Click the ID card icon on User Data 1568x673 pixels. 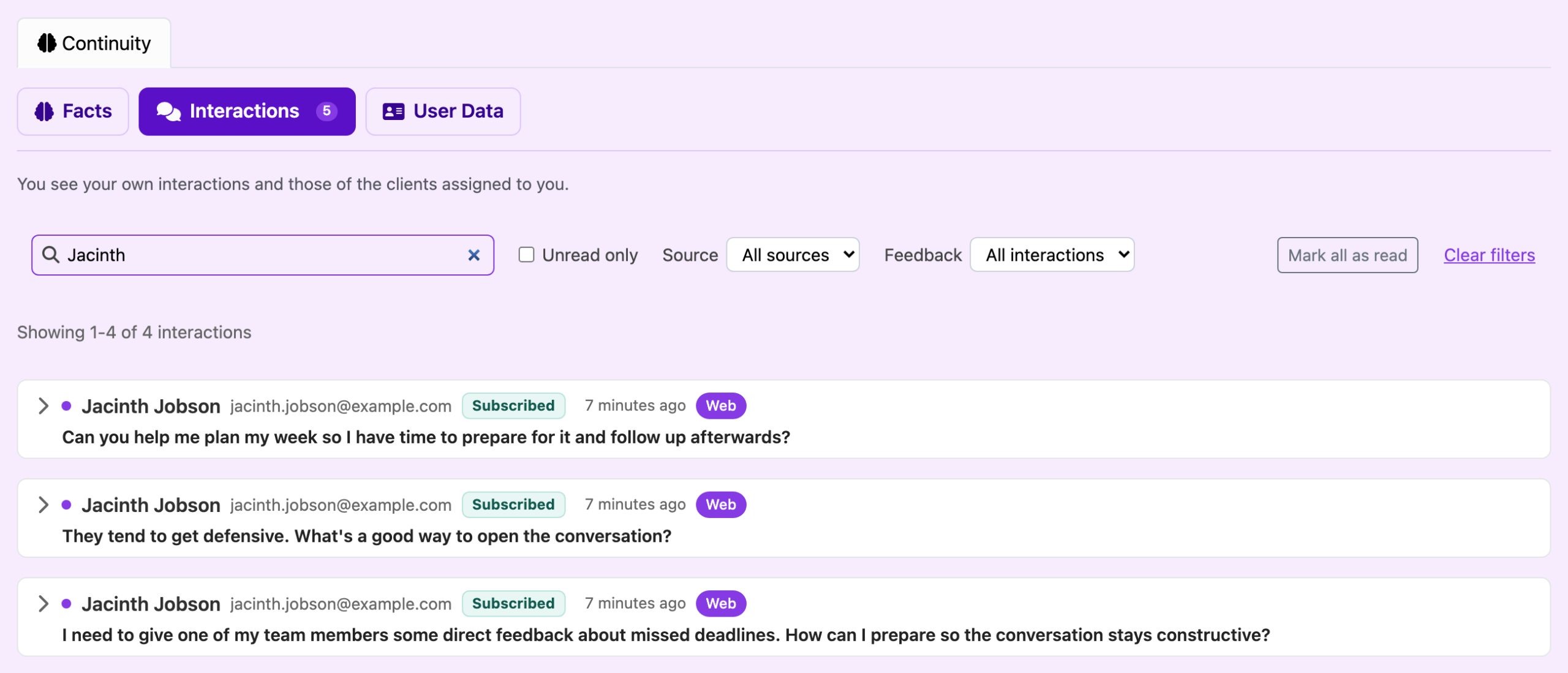[393, 111]
